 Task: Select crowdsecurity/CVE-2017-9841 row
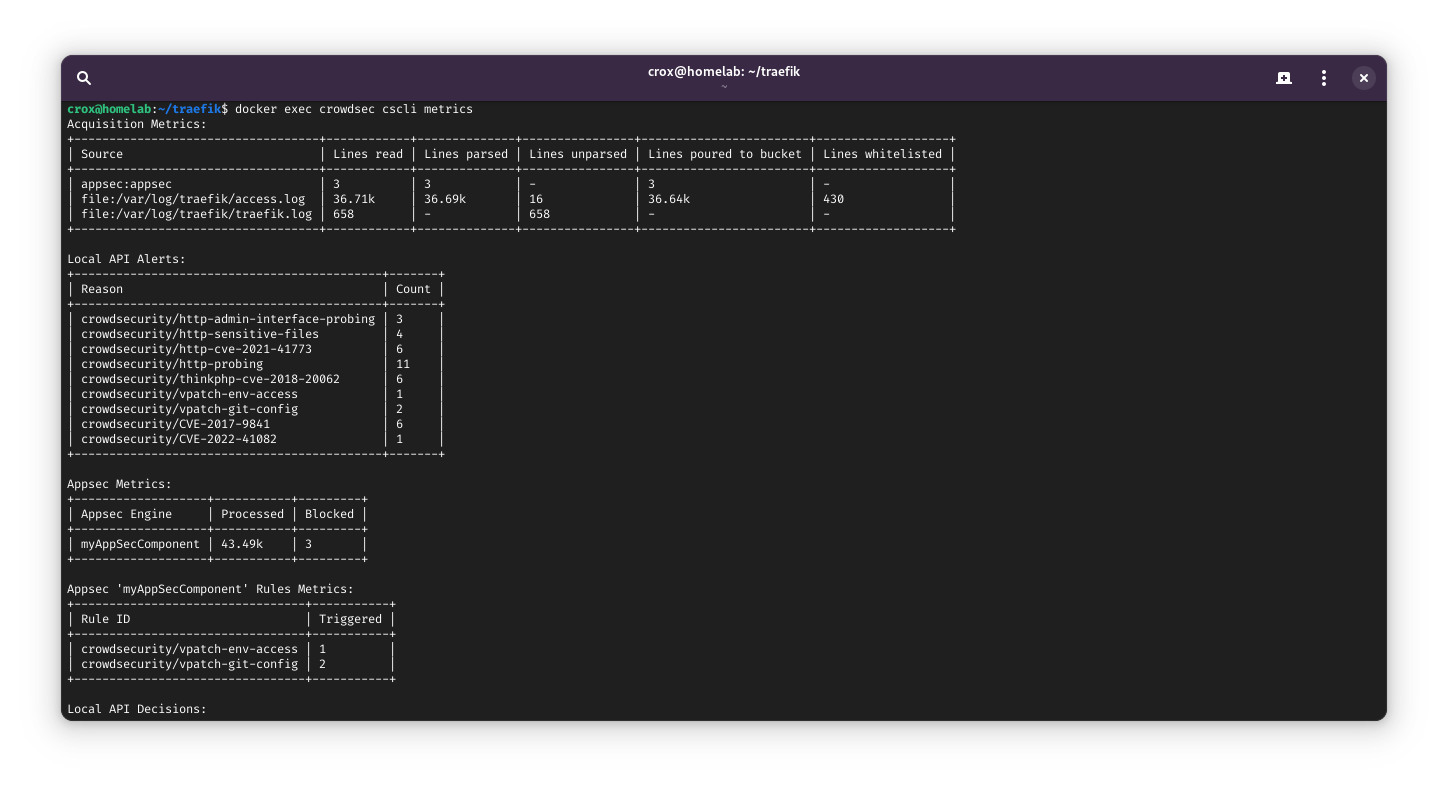pyautogui.click(x=175, y=424)
